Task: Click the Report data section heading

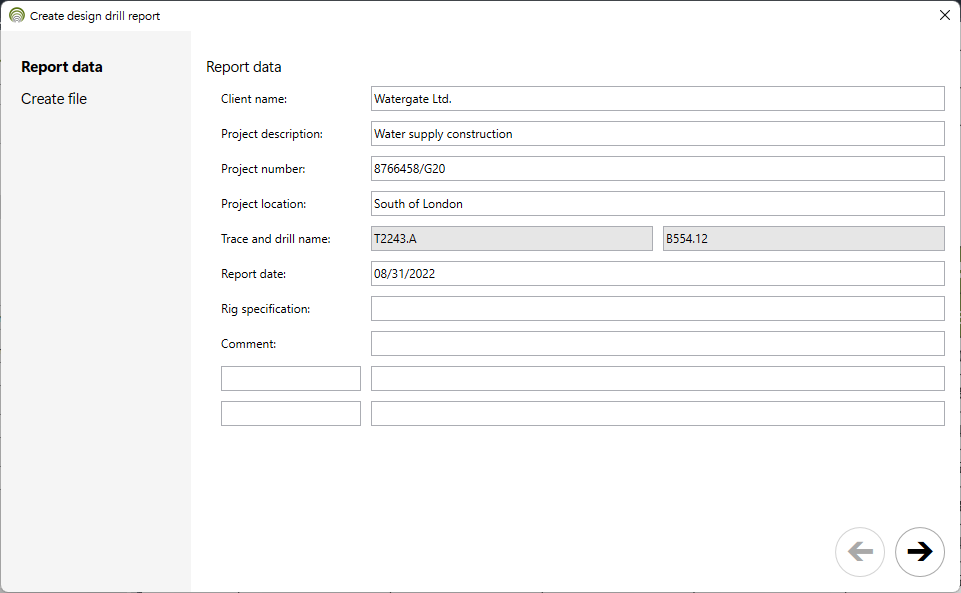Action: [243, 67]
